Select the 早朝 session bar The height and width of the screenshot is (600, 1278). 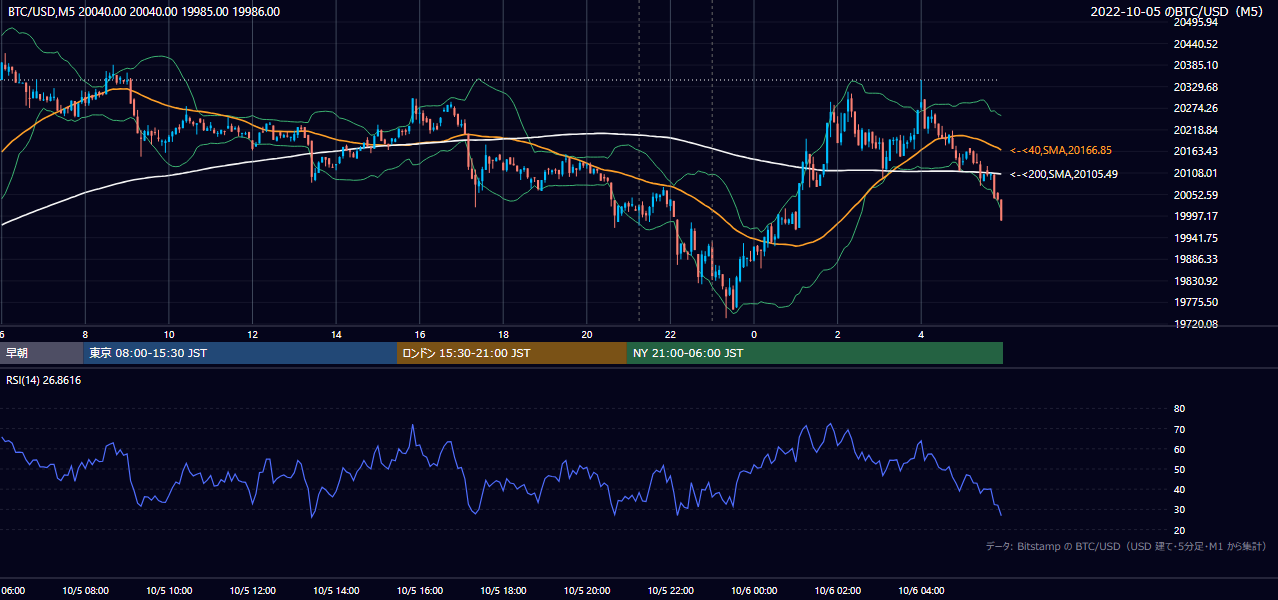[x=42, y=353]
